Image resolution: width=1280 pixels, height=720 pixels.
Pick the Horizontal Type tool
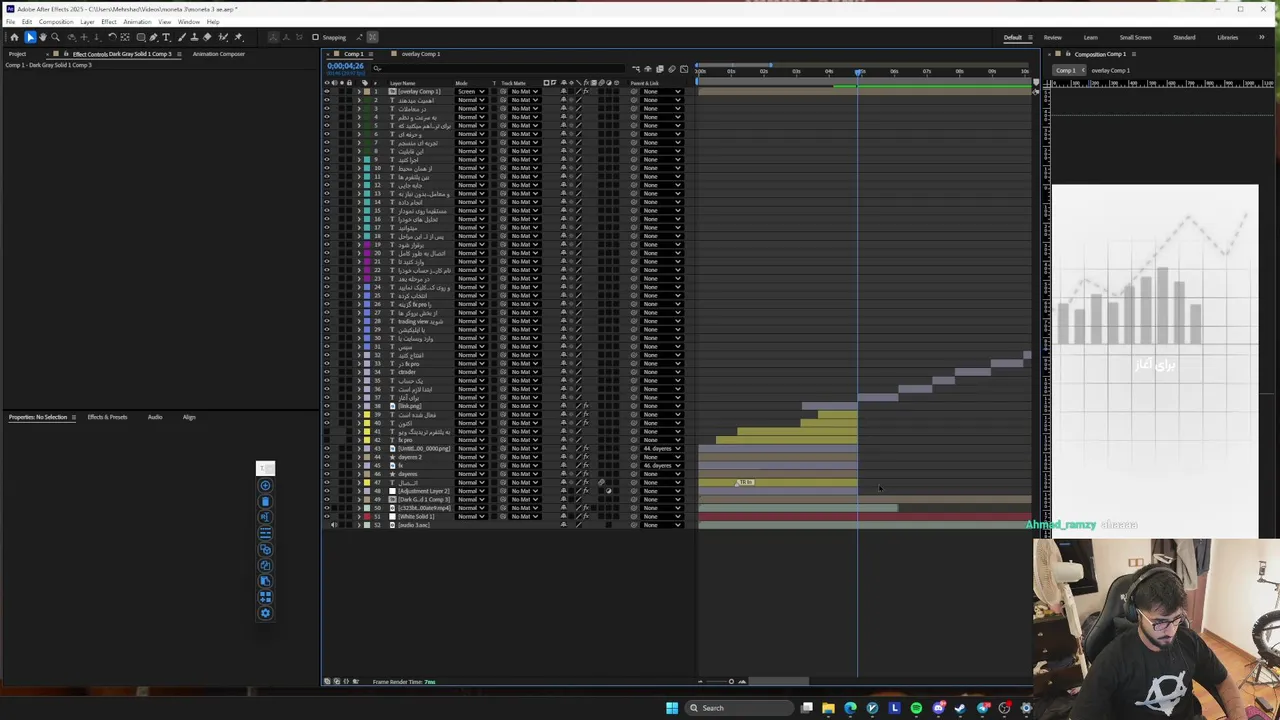167,37
